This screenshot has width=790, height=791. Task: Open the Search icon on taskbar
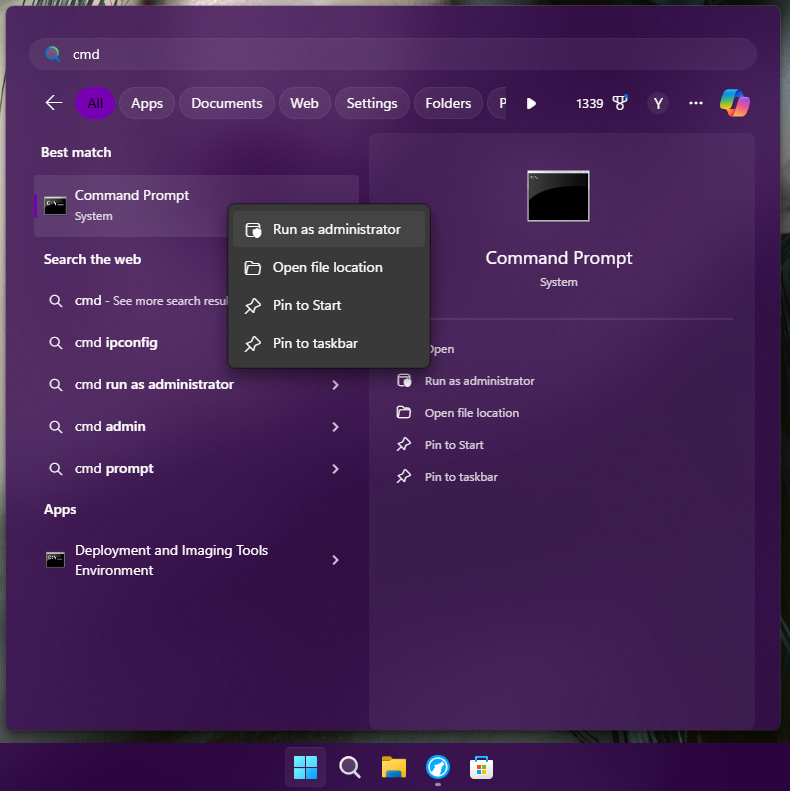pos(350,767)
